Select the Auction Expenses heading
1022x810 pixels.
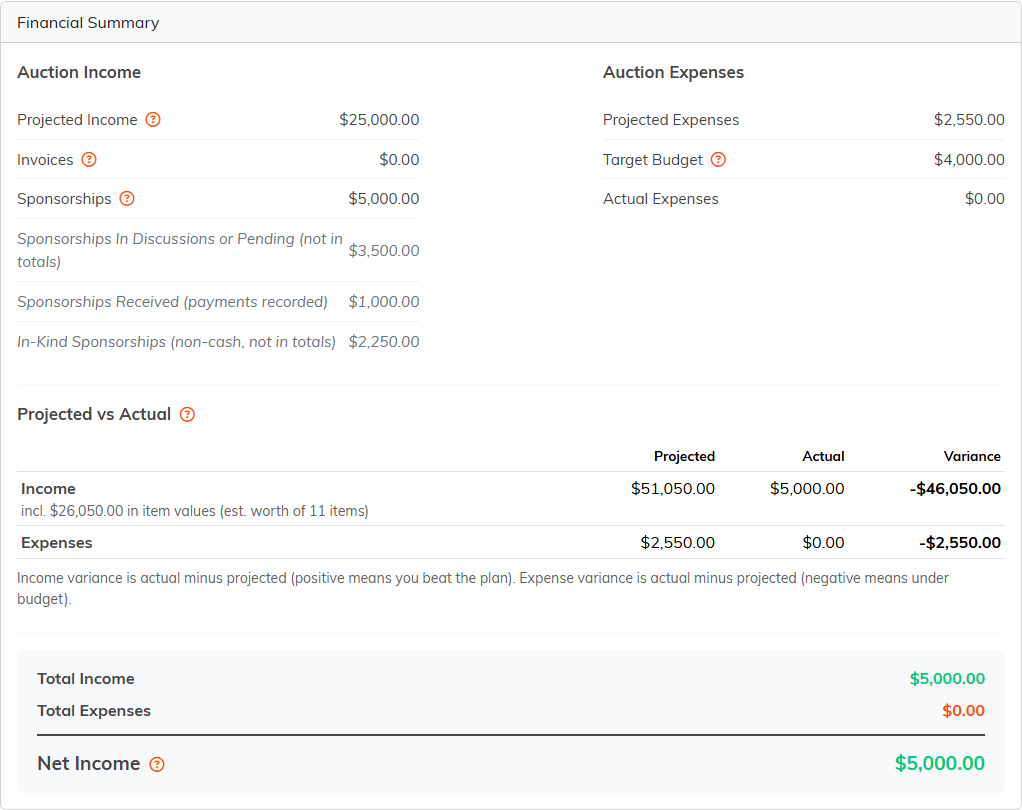(x=673, y=72)
